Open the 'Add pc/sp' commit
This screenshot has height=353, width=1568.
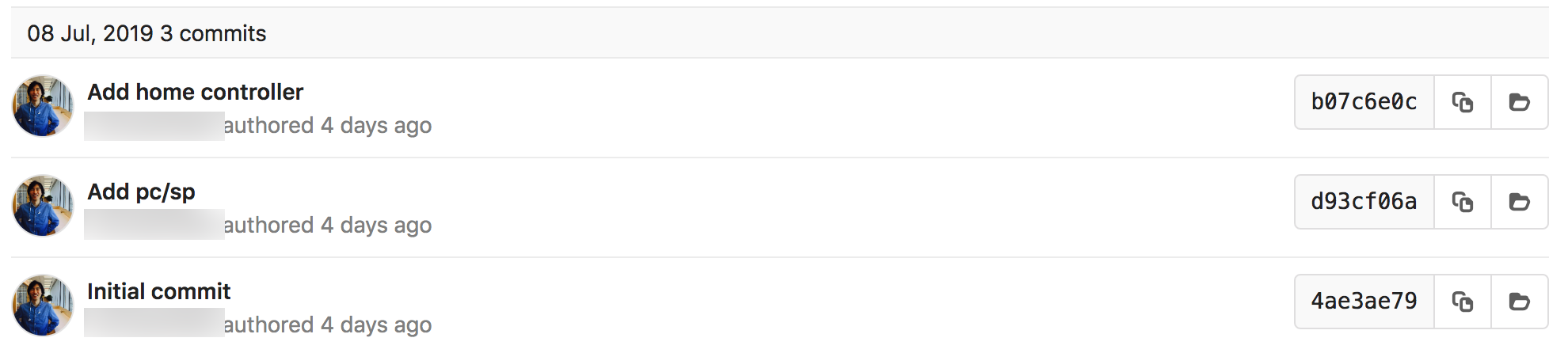coord(141,192)
